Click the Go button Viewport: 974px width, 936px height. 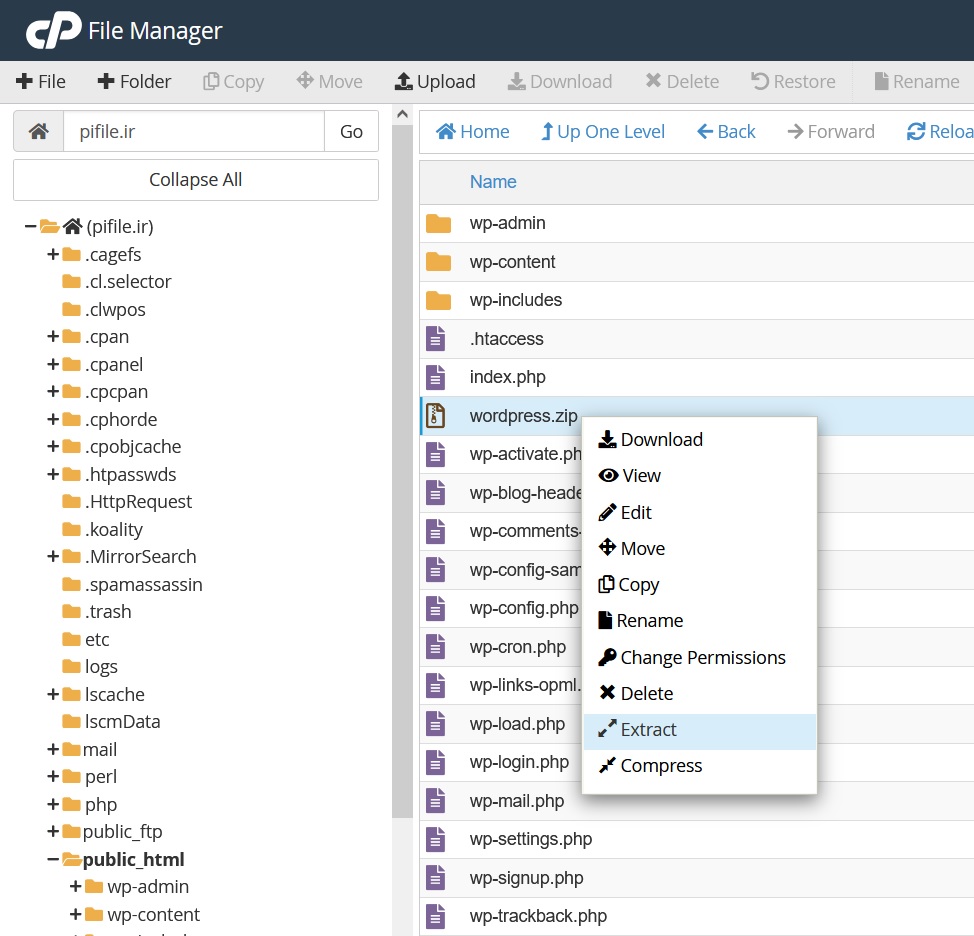pyautogui.click(x=351, y=131)
